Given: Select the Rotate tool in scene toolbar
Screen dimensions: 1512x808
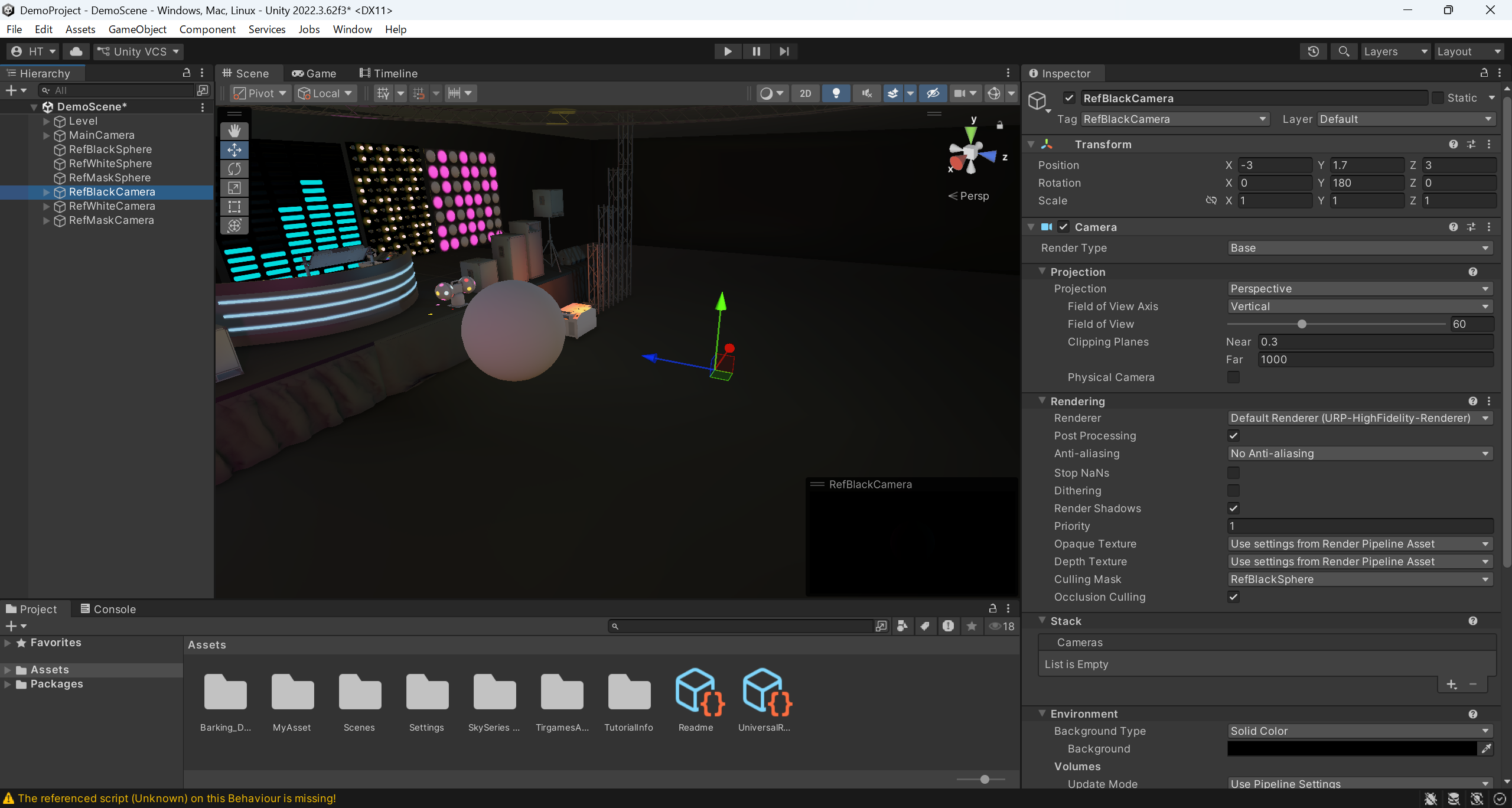Looking at the screenshot, I should [234, 169].
